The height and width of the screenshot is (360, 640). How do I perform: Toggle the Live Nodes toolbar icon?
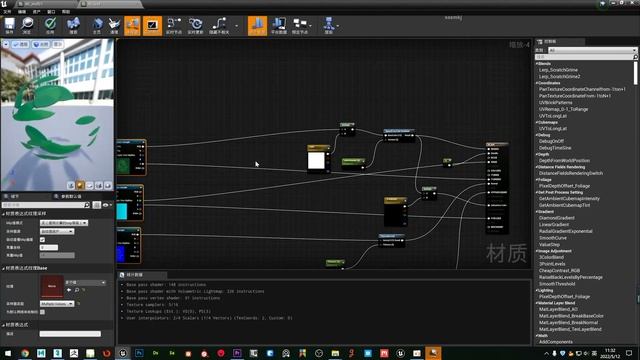tap(174, 26)
